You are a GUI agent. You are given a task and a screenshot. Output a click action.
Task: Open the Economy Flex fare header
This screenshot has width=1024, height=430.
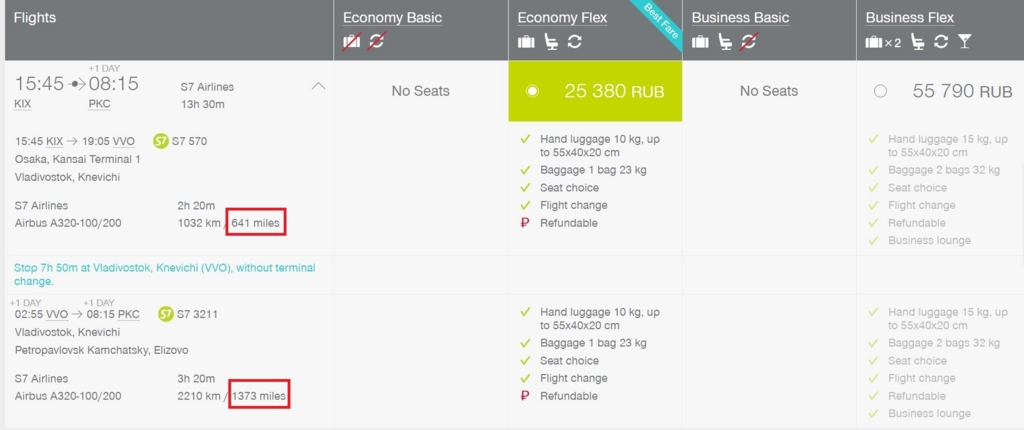point(562,18)
